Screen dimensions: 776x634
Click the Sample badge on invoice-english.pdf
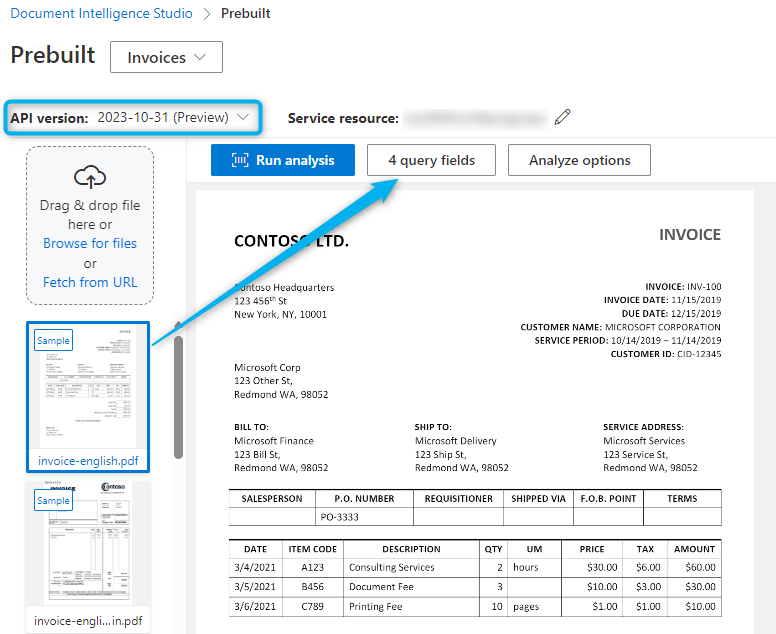click(53, 340)
